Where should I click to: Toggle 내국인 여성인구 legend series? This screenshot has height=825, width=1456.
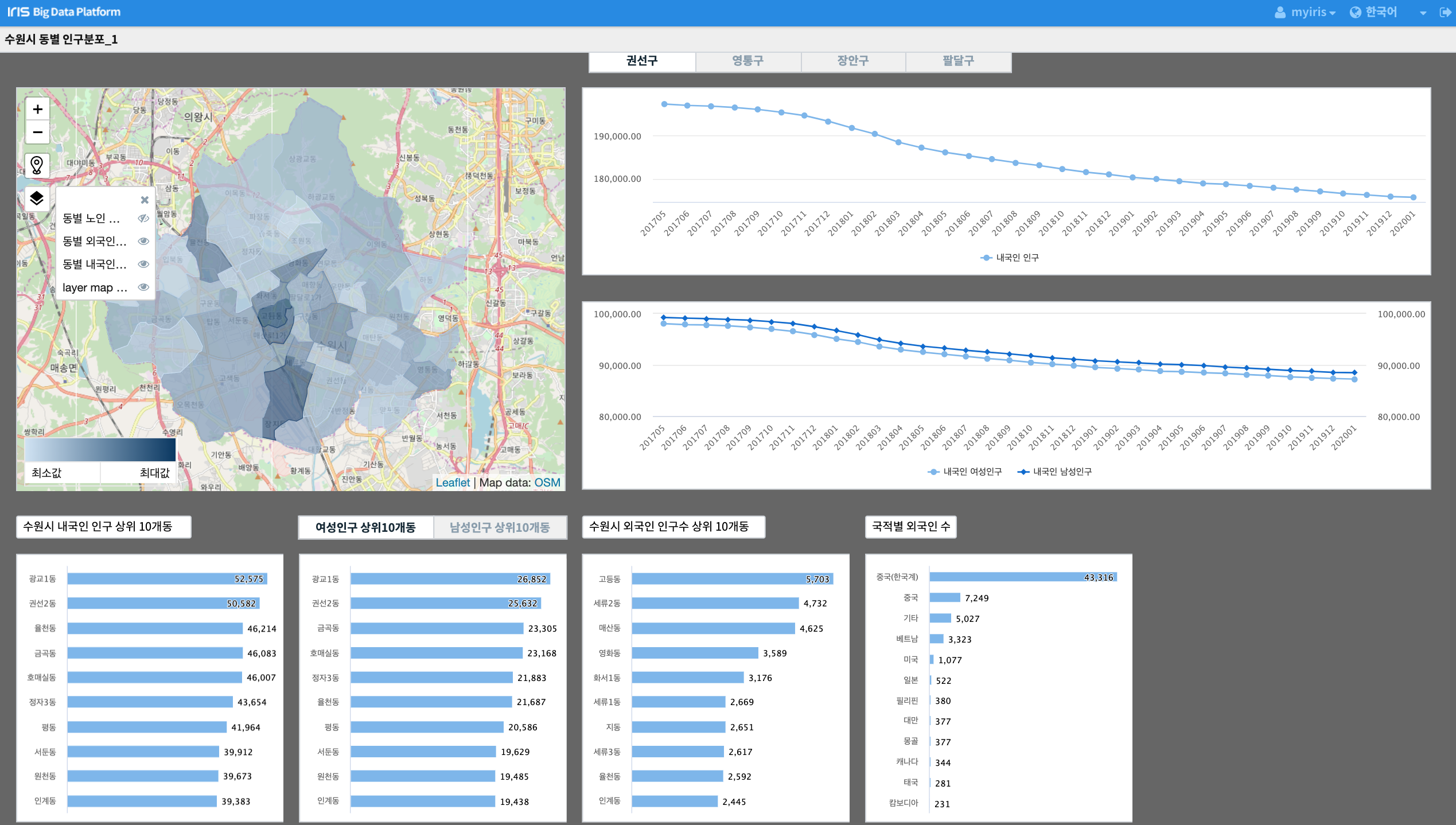(964, 472)
